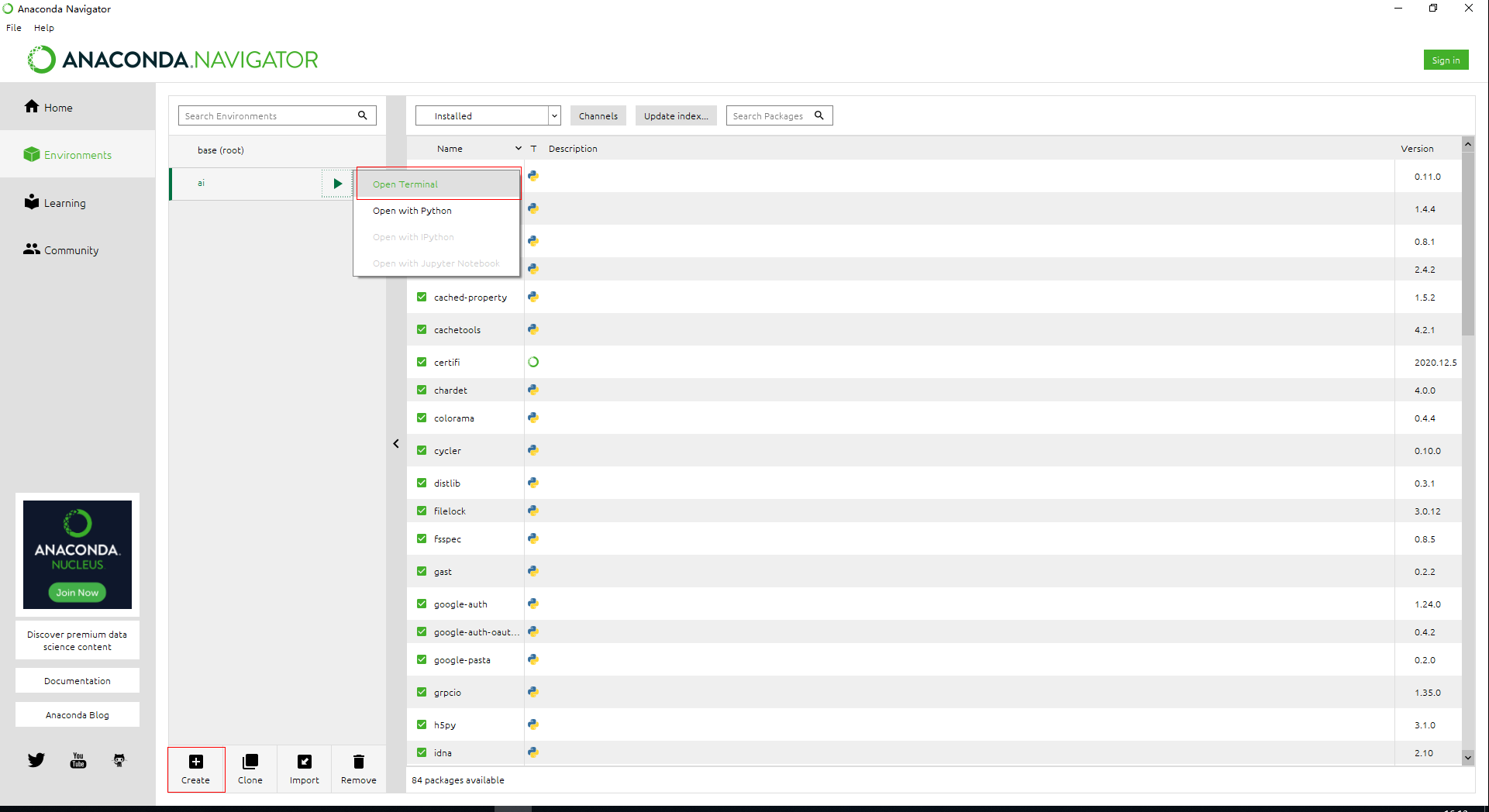Click the Python icon for chardet

(533, 390)
